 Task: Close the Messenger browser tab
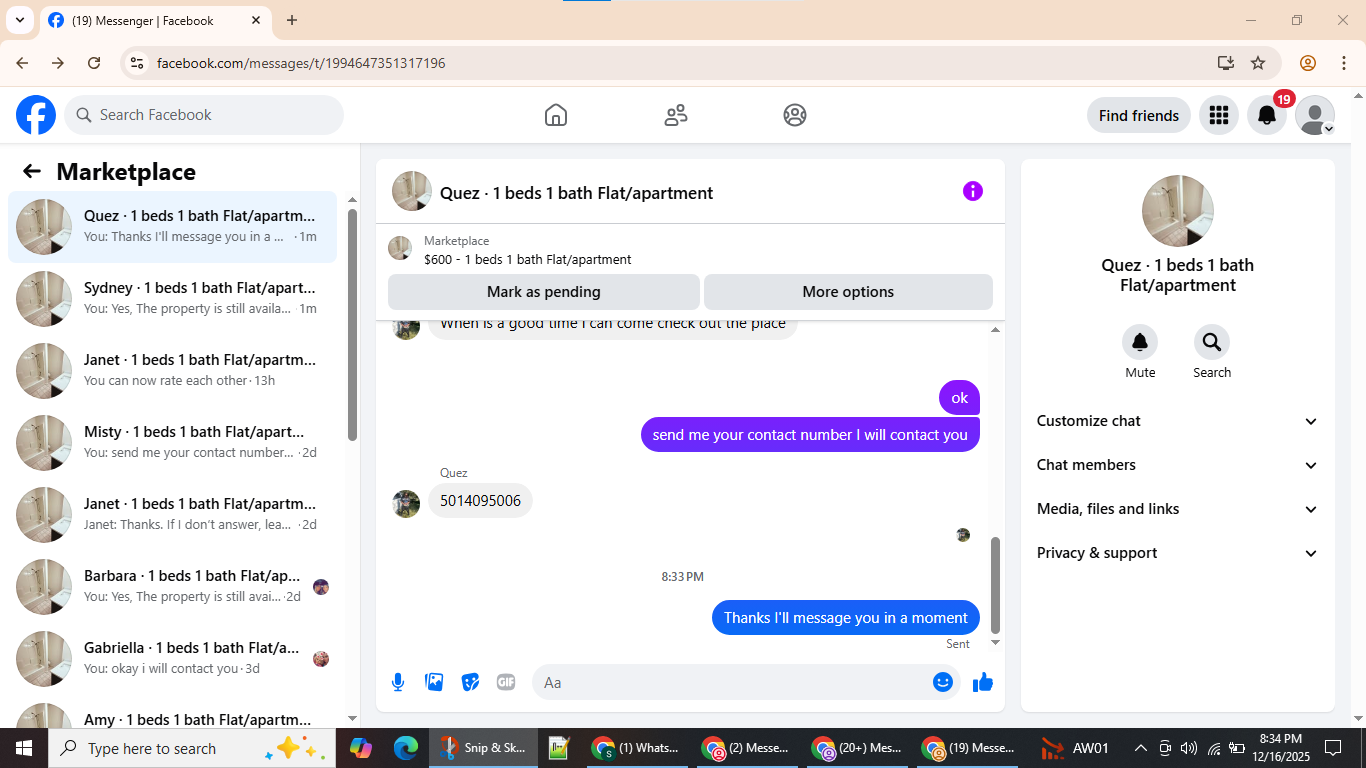[257, 20]
